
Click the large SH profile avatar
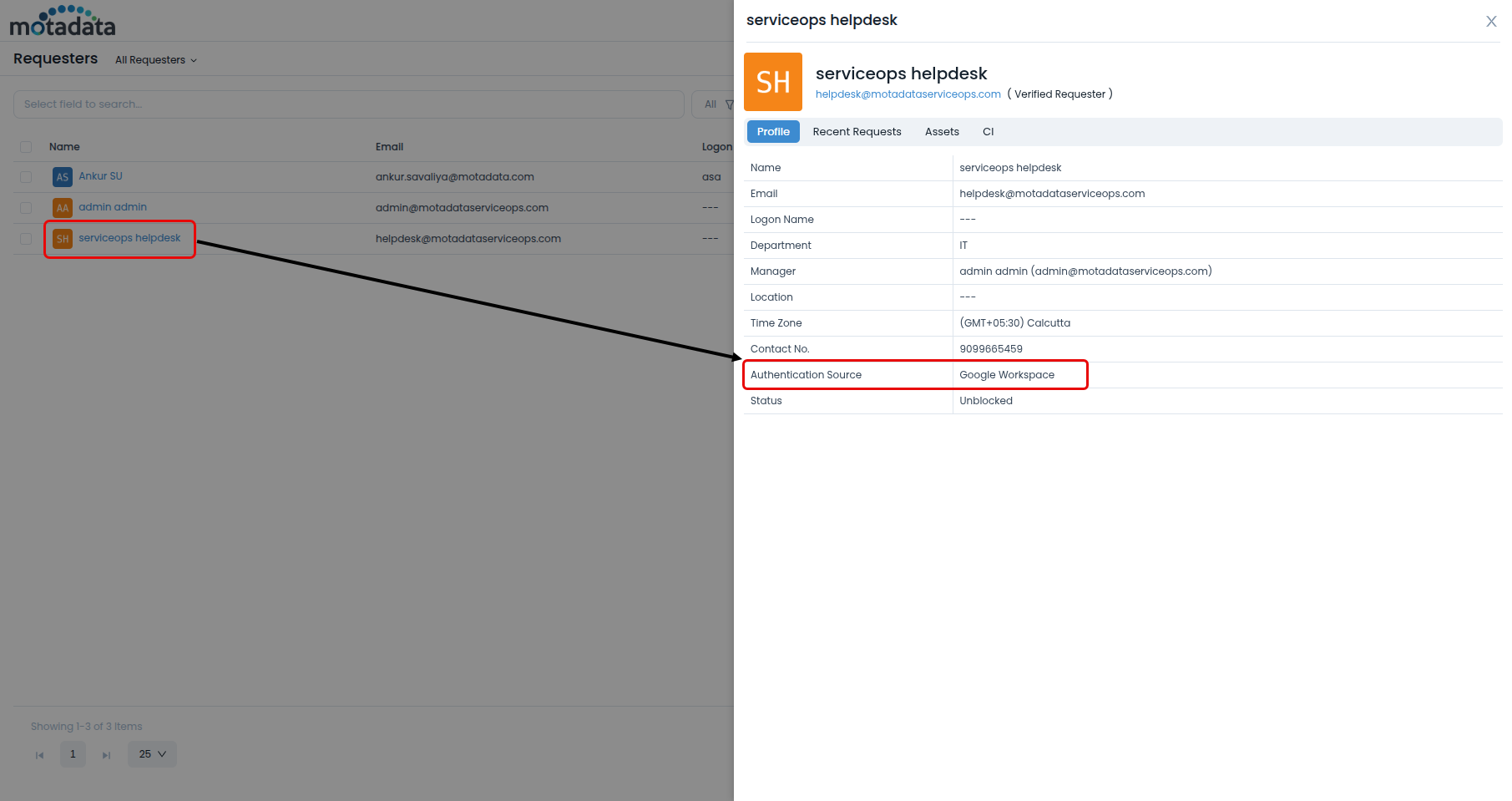[773, 82]
